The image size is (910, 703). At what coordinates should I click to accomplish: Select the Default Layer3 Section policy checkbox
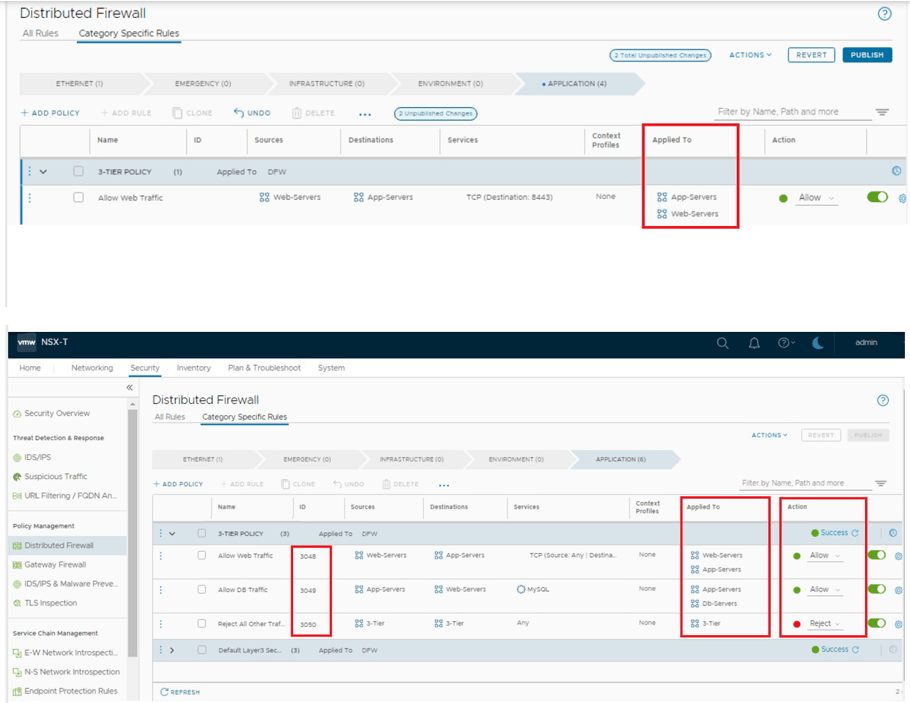(202, 650)
